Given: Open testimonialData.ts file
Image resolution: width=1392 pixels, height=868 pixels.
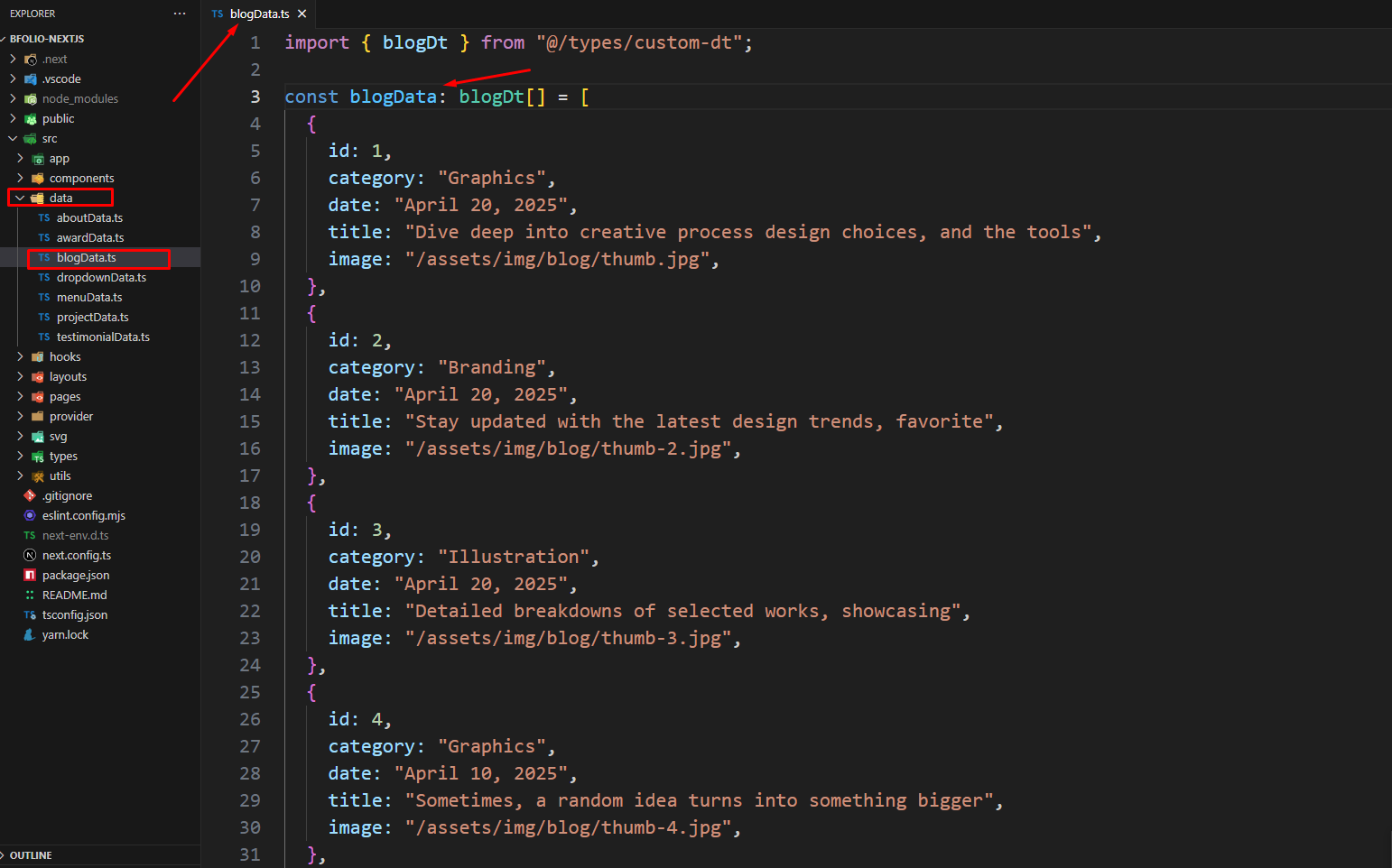Looking at the screenshot, I should 103,337.
